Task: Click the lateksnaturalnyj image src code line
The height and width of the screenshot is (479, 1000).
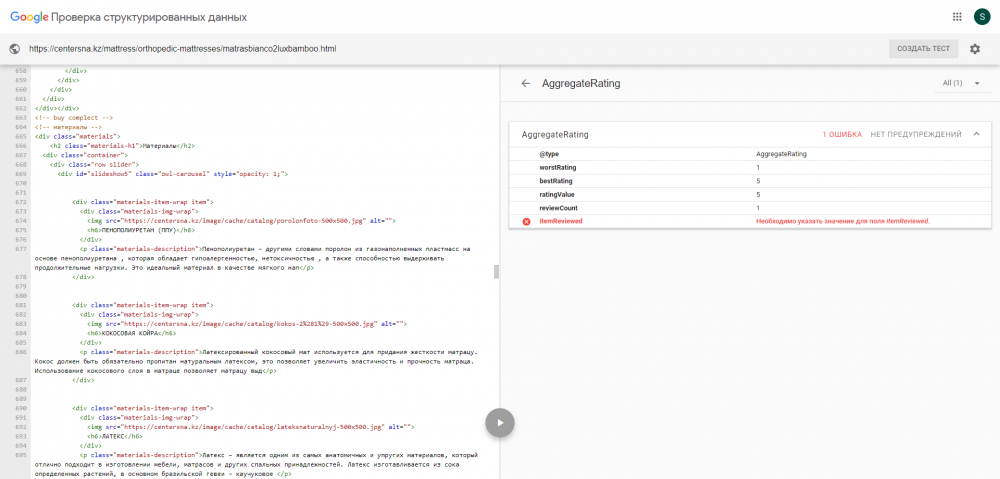Action: pos(251,427)
